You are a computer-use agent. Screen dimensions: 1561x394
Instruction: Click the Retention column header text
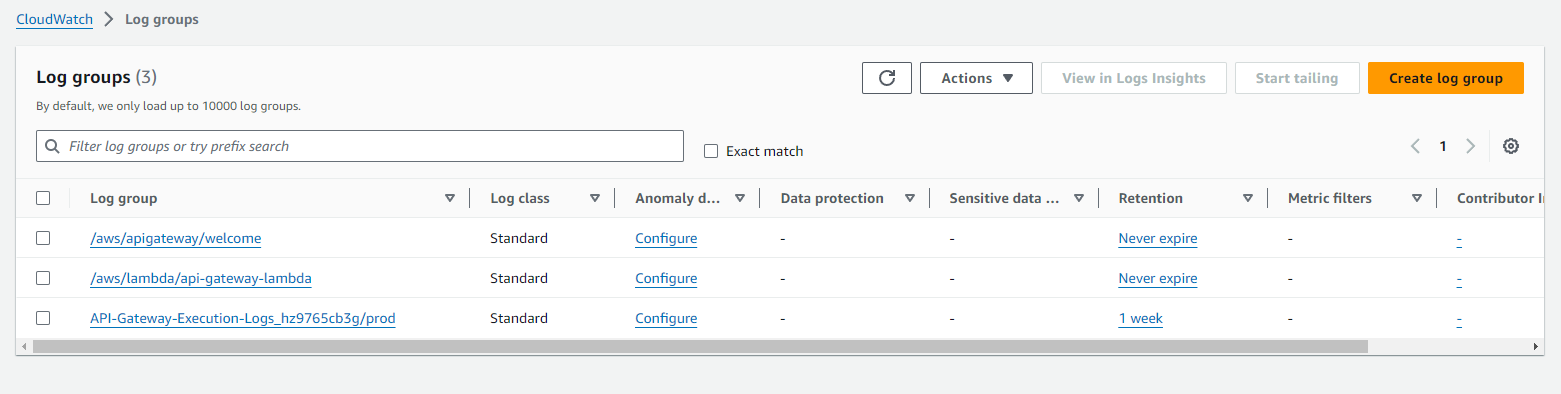click(1151, 198)
